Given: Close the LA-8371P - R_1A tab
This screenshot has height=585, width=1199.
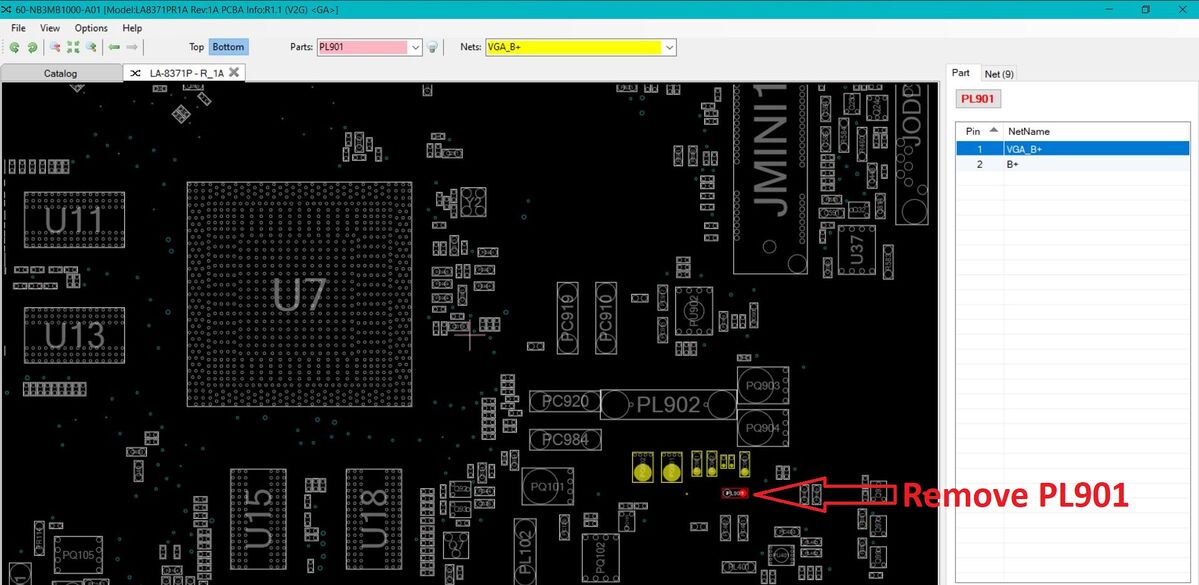Looking at the screenshot, I should pyautogui.click(x=234, y=72).
